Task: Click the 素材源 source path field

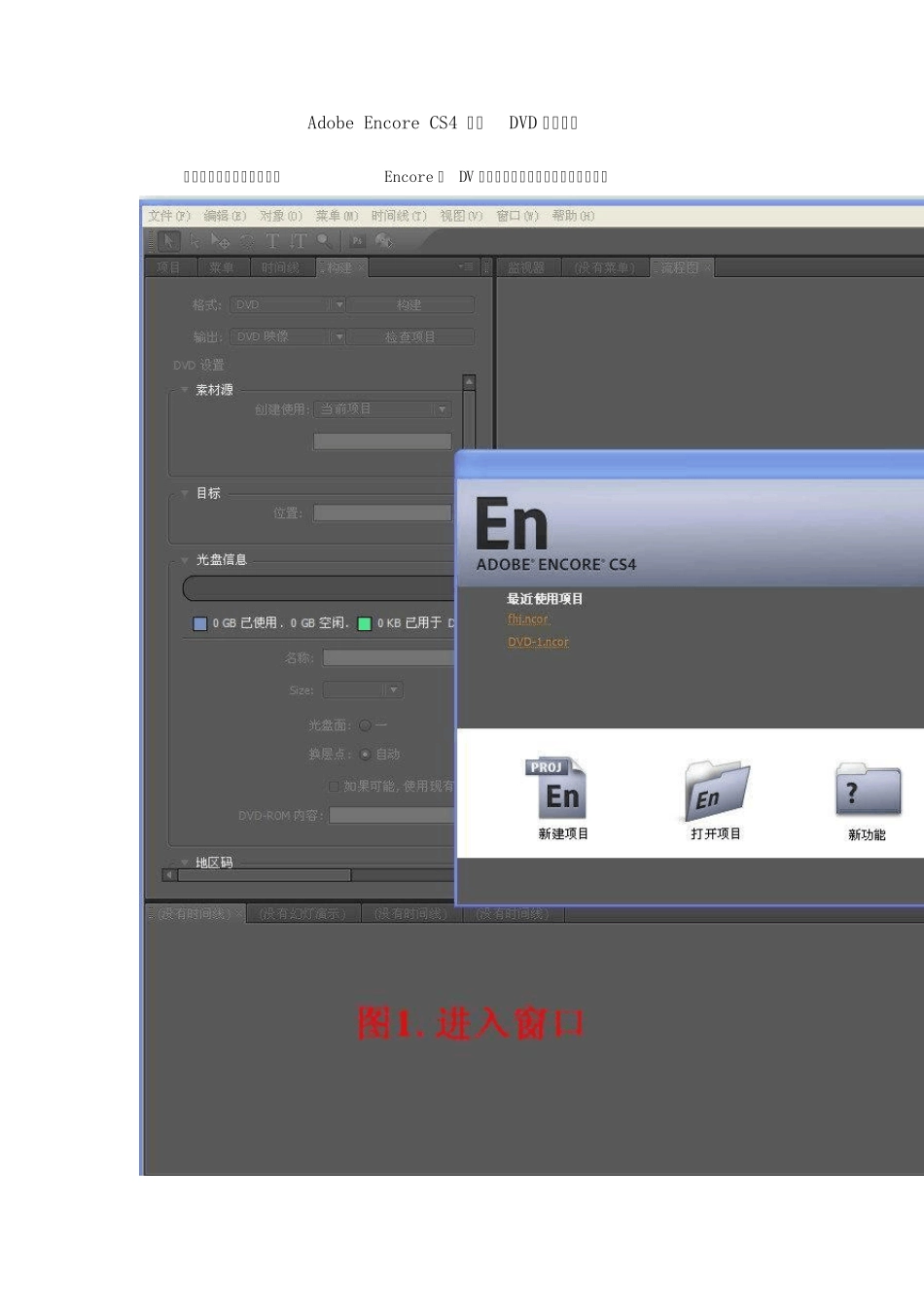Action: click(382, 442)
